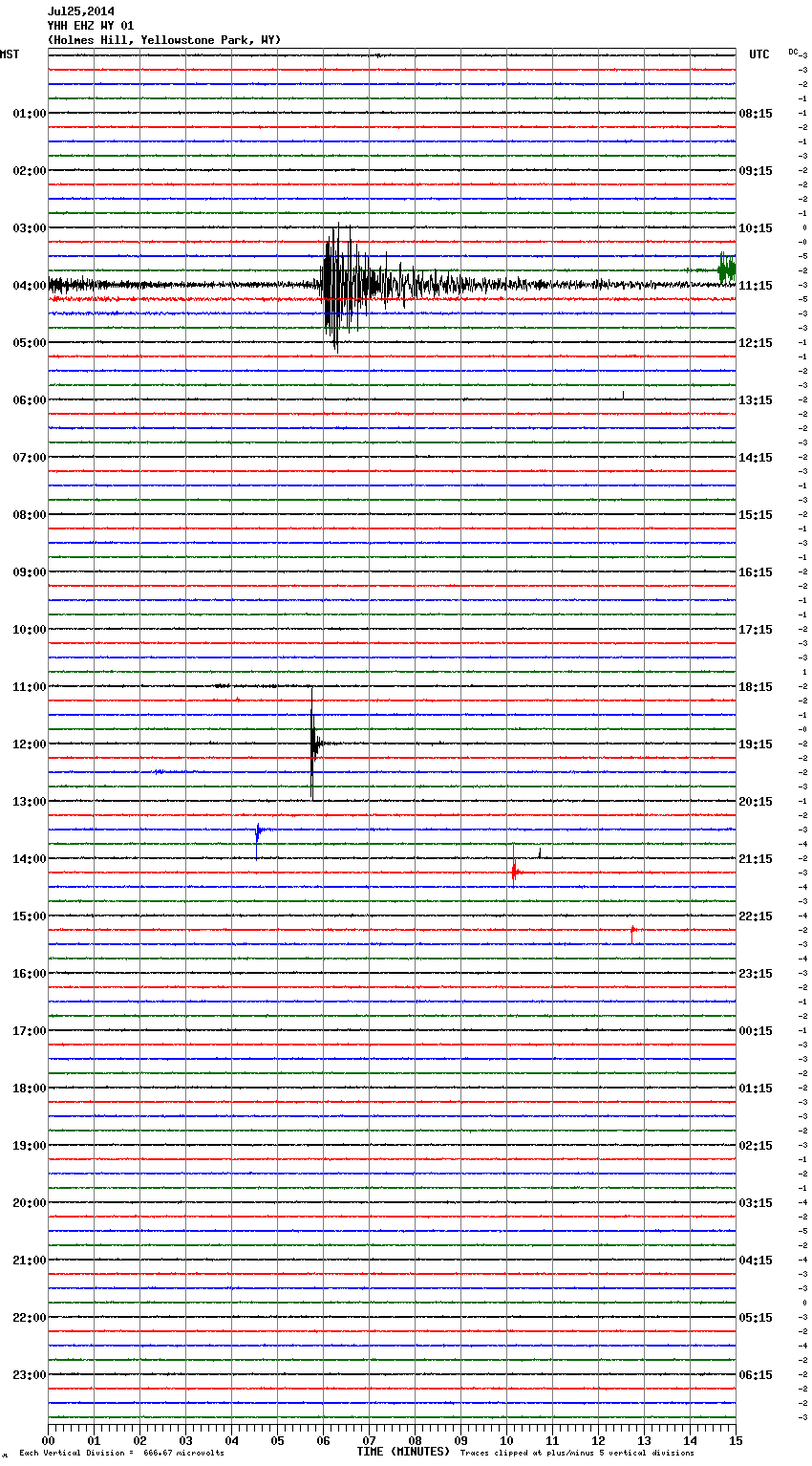Screen dimensions: 812x1466
Task: Select the 01:00 MST time label
Action: (x=30, y=114)
